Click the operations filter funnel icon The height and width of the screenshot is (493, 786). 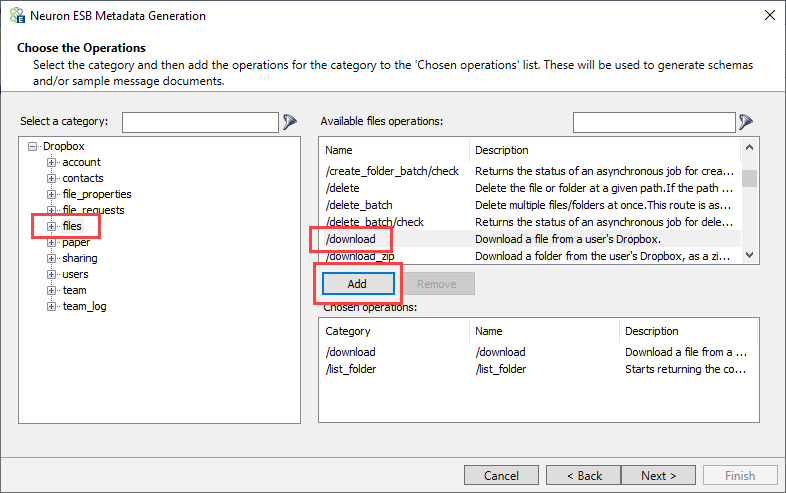click(x=746, y=121)
